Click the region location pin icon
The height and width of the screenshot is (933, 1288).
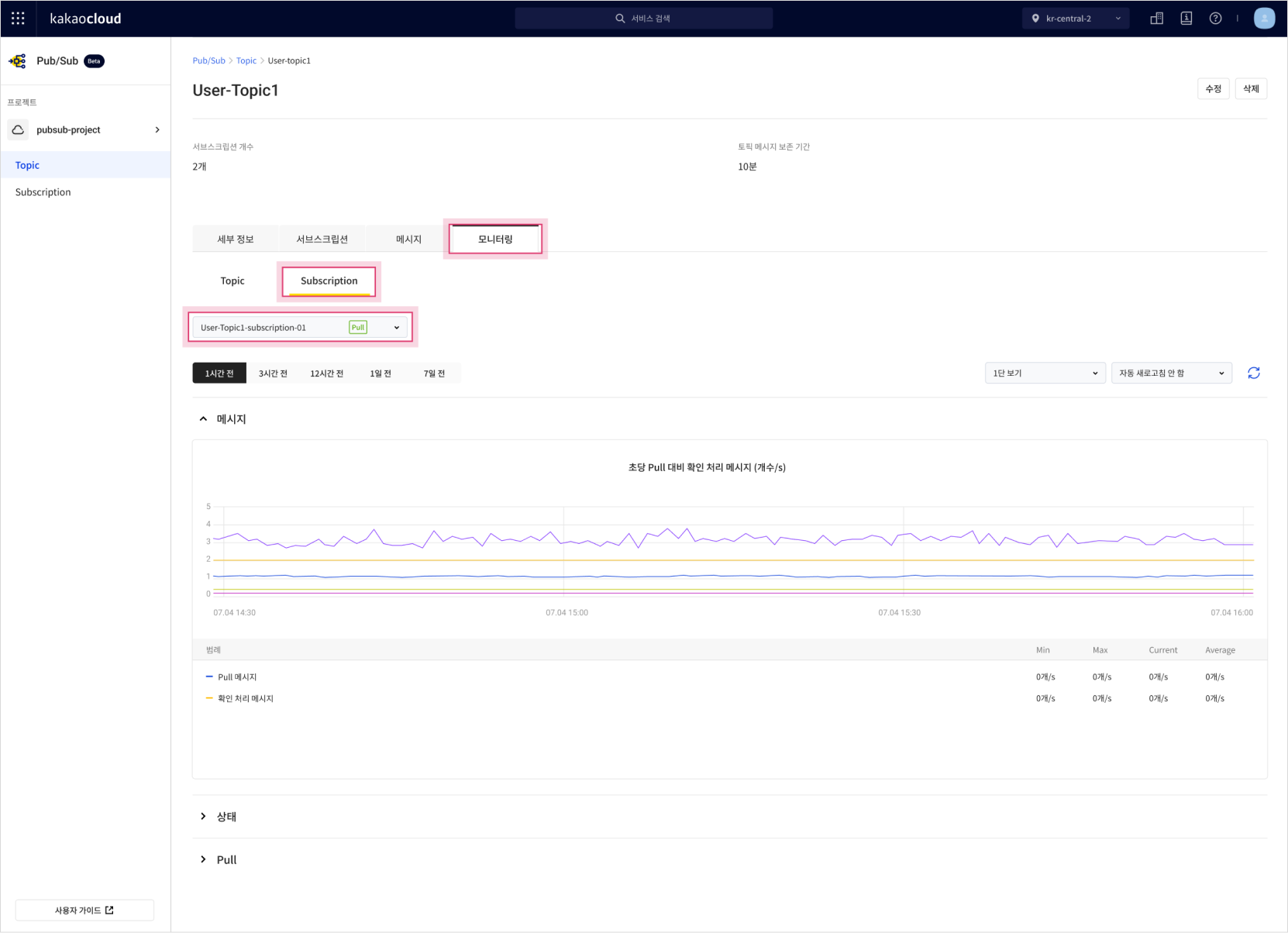(1035, 19)
